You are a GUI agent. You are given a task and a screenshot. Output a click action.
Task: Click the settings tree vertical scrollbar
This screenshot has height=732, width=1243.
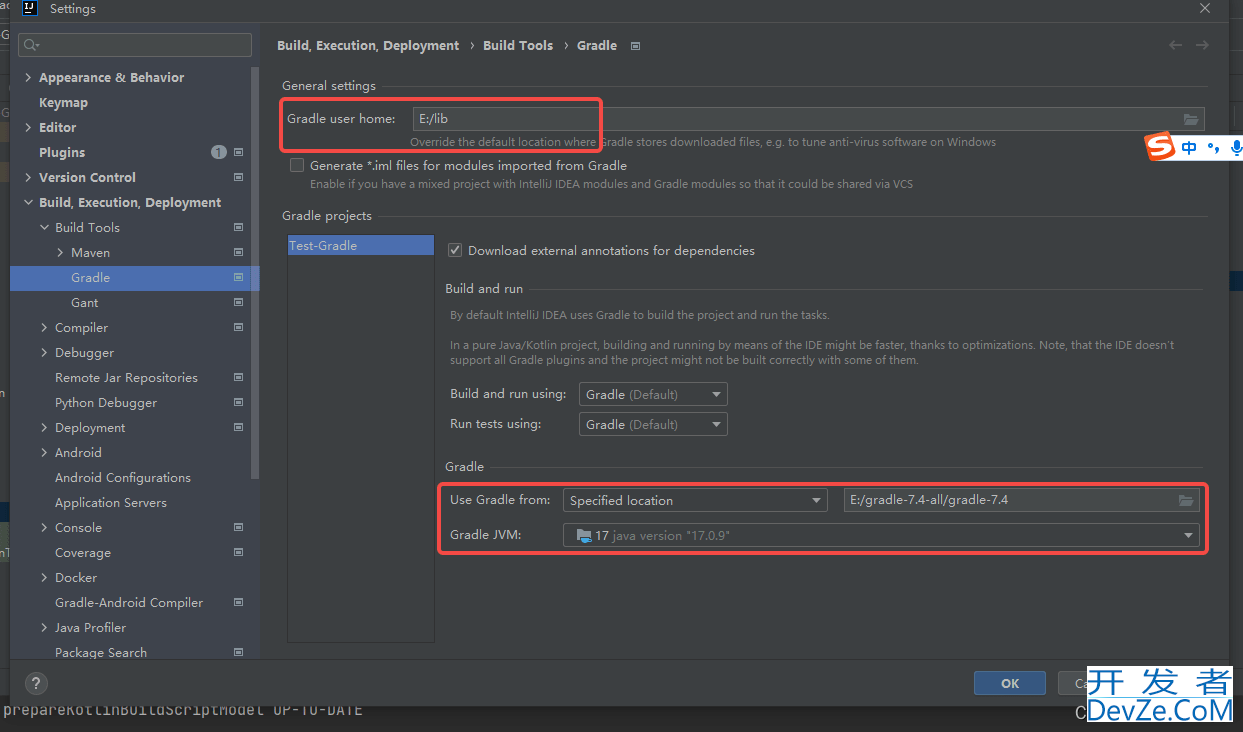[x=255, y=275]
